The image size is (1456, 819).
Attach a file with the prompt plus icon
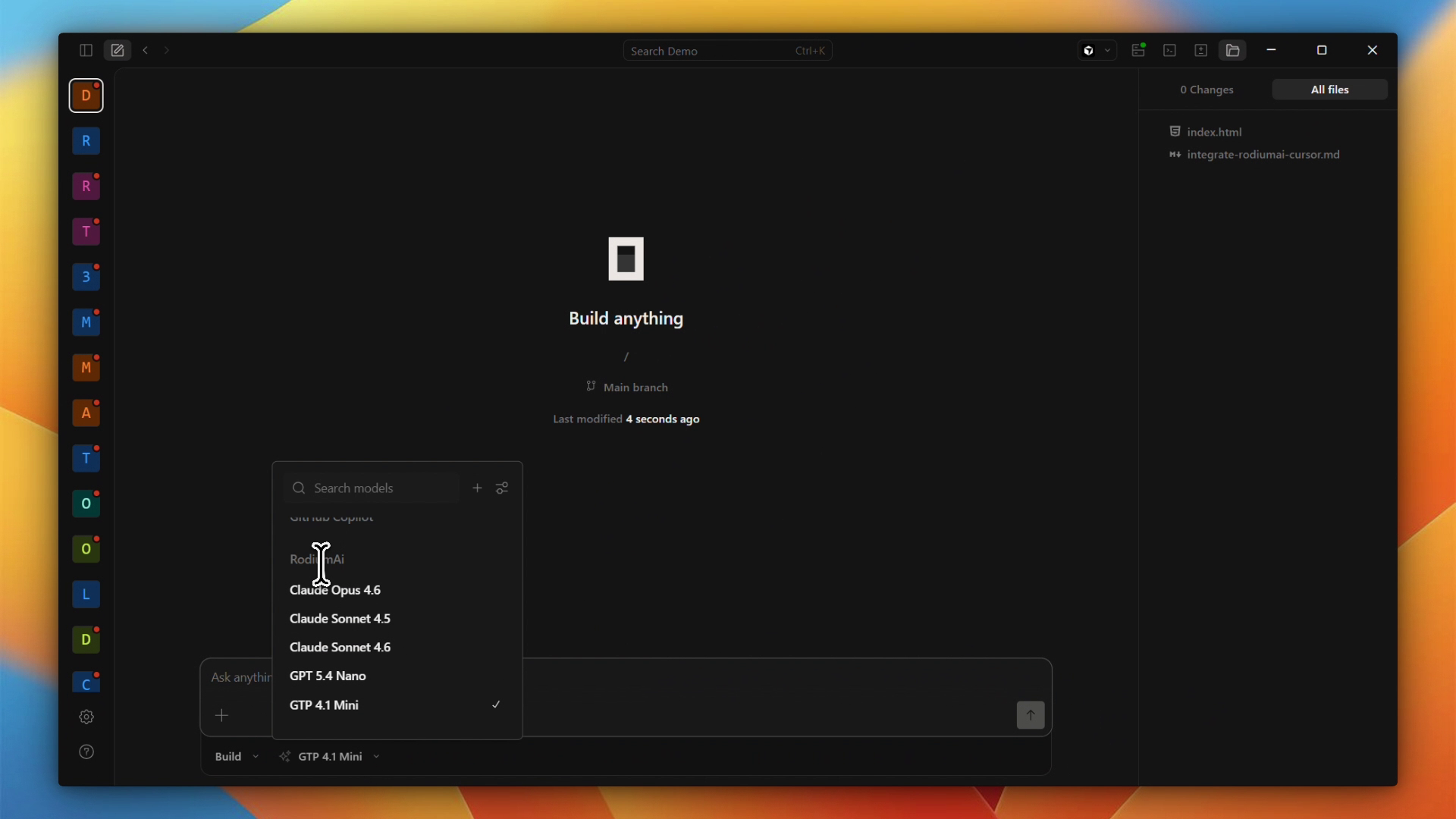click(221, 715)
